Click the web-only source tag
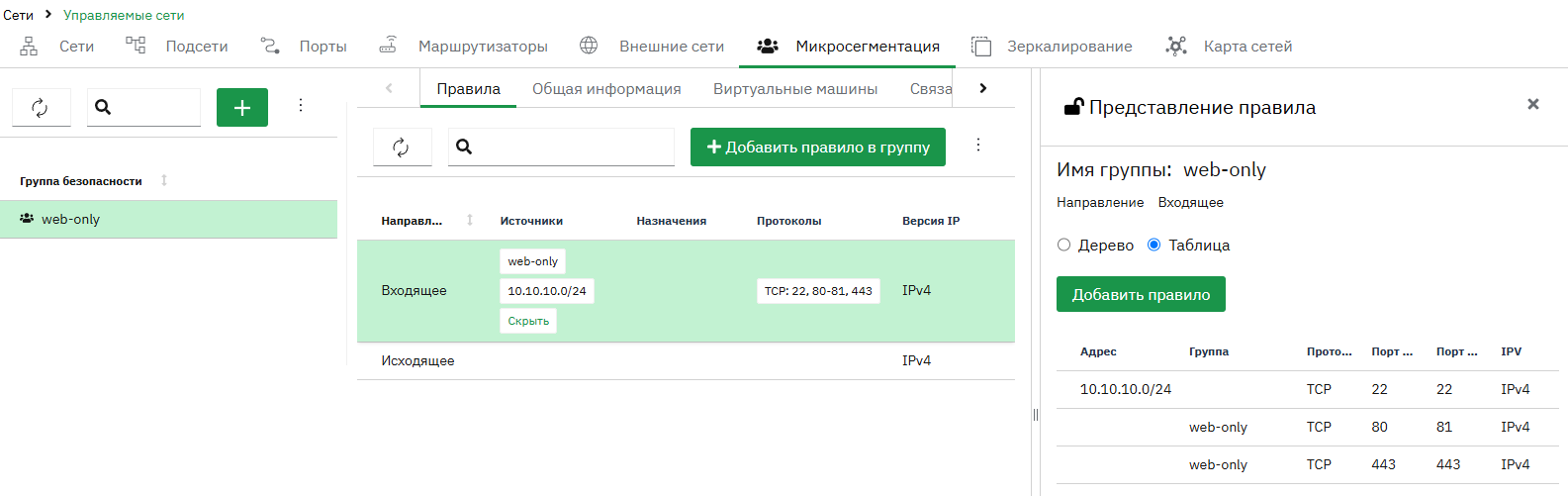1568x496 pixels. (x=533, y=261)
